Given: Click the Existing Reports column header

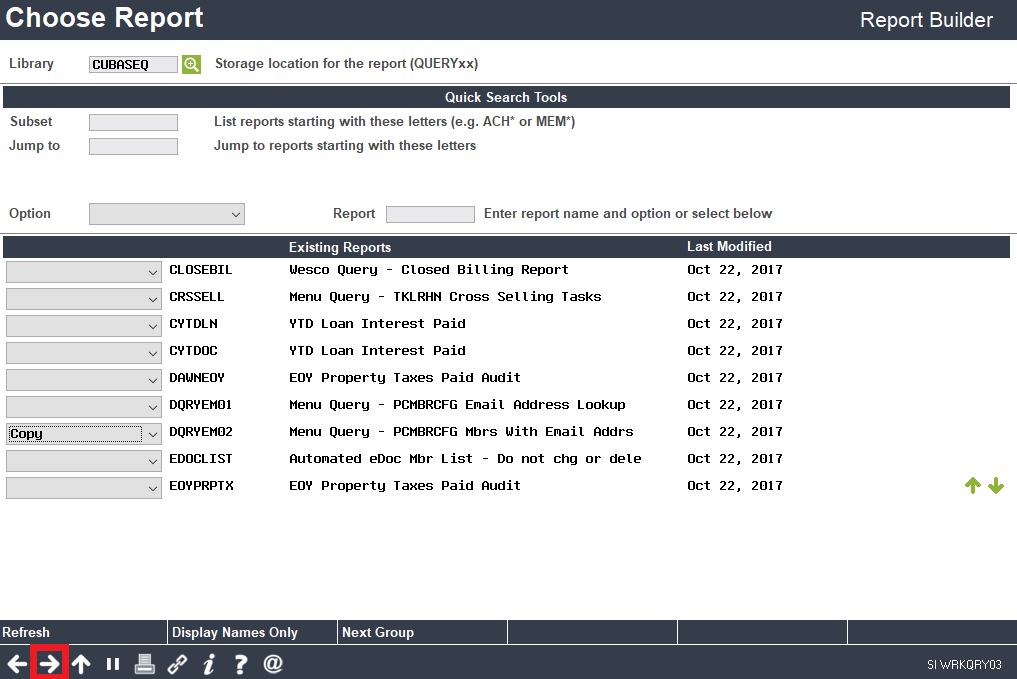Looking at the screenshot, I should point(340,247).
